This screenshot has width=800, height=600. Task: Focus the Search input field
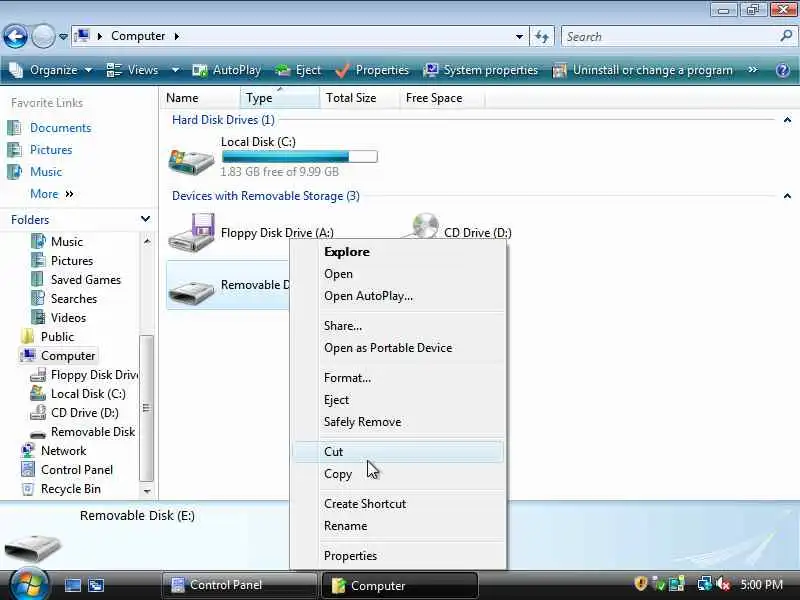(668, 37)
